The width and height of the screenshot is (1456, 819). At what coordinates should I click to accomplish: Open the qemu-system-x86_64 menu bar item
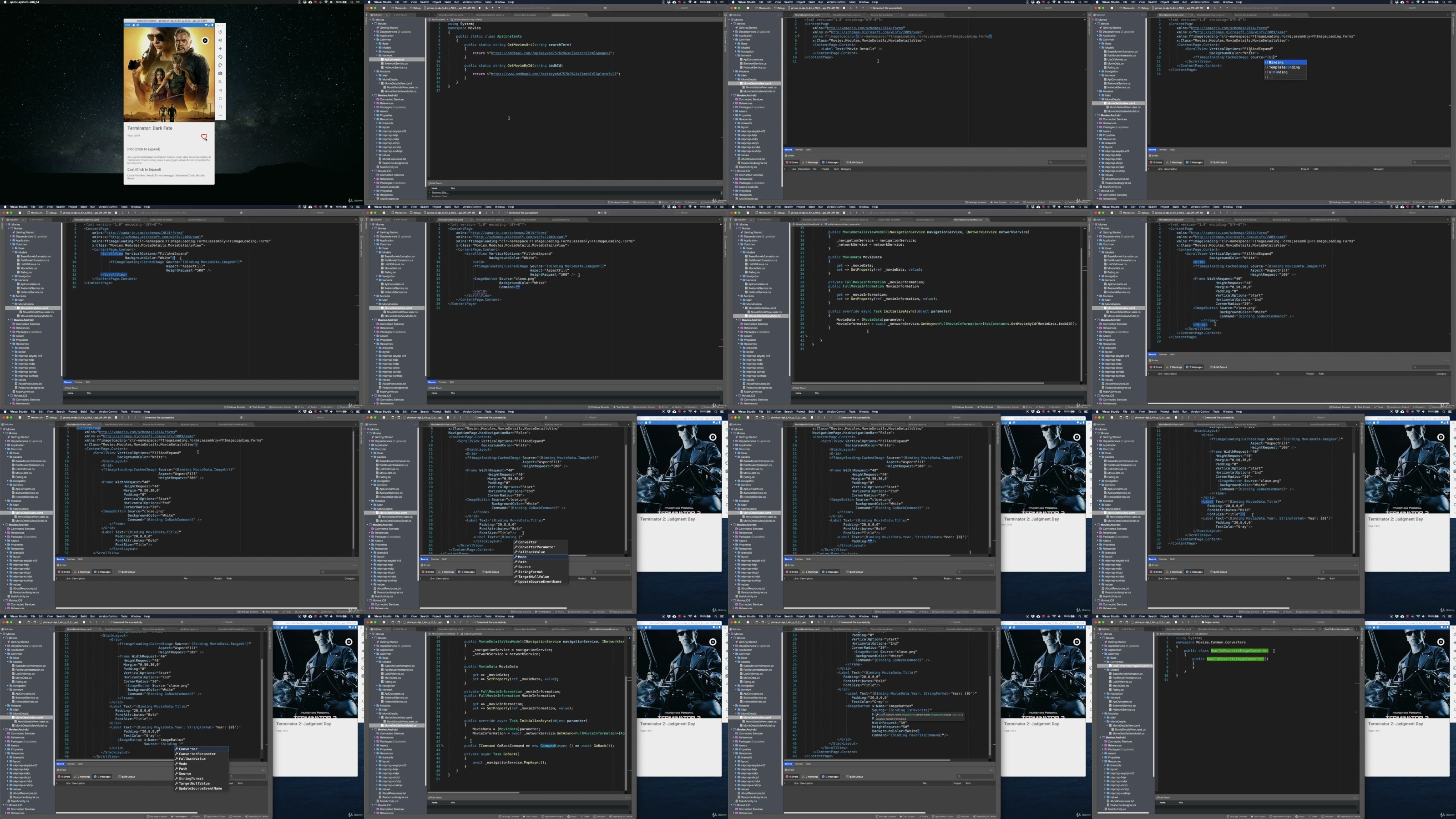[24, 2]
